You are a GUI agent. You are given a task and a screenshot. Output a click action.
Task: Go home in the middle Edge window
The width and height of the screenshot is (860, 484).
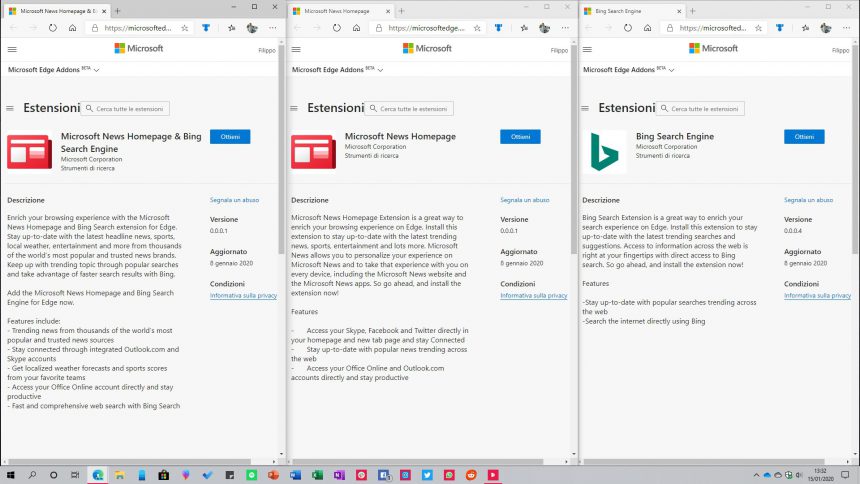[357, 27]
